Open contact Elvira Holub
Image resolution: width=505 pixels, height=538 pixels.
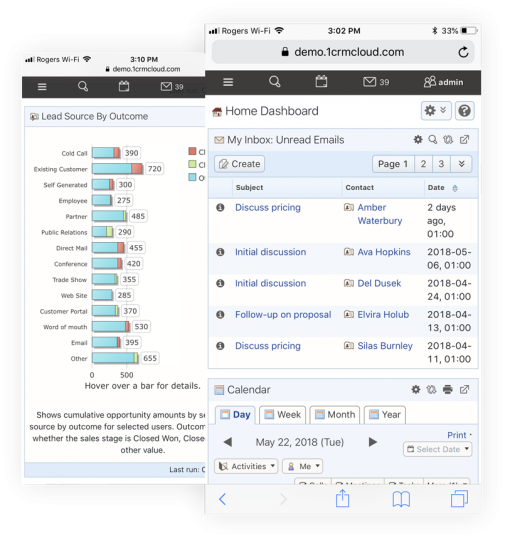tap(383, 315)
